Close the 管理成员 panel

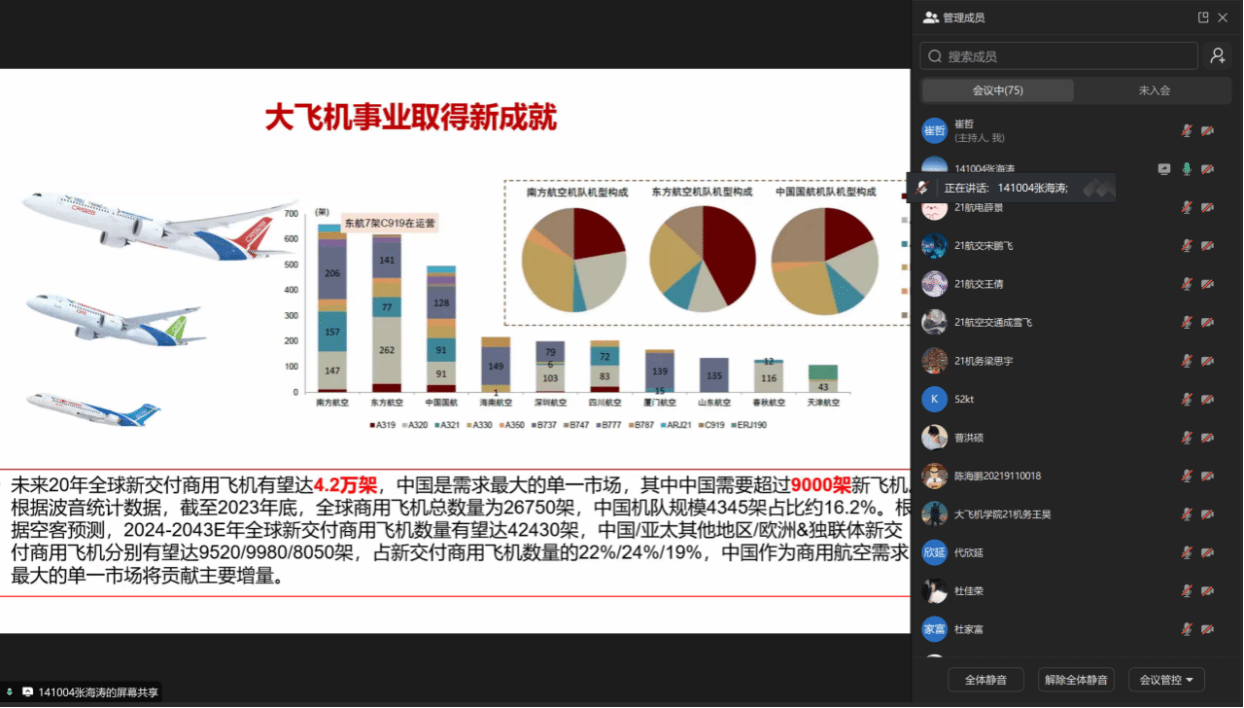(1223, 17)
